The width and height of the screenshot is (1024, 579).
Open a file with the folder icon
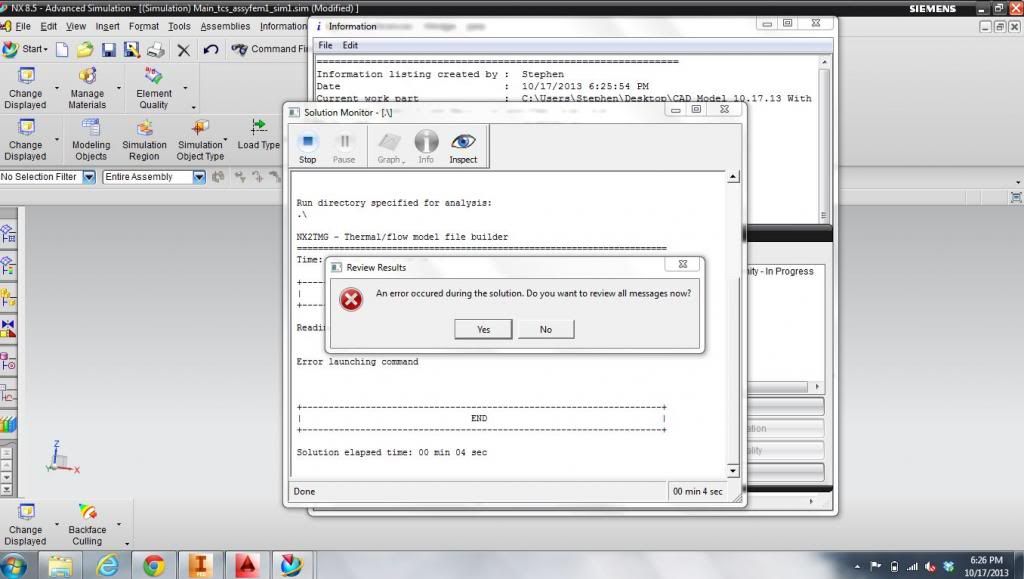[85, 50]
